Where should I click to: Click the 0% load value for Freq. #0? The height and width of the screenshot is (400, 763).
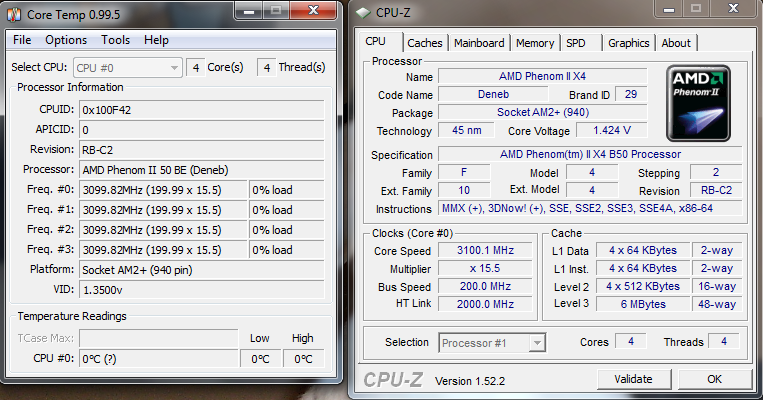pyautogui.click(x=287, y=190)
